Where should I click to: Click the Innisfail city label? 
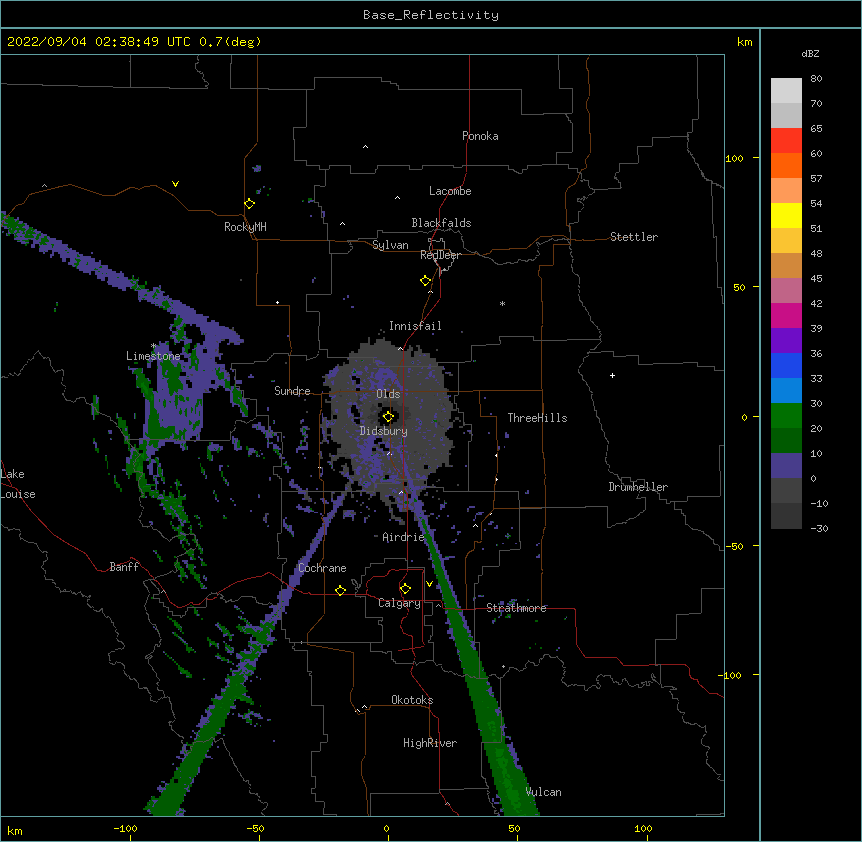point(415,326)
